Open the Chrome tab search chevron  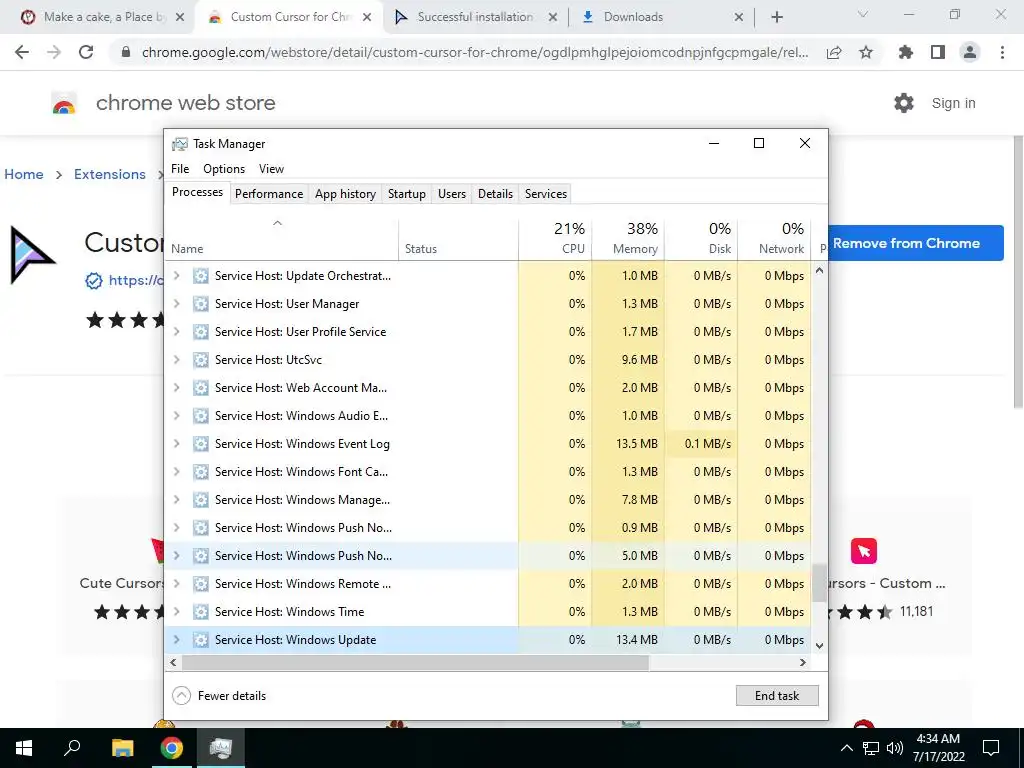pyautogui.click(x=863, y=14)
